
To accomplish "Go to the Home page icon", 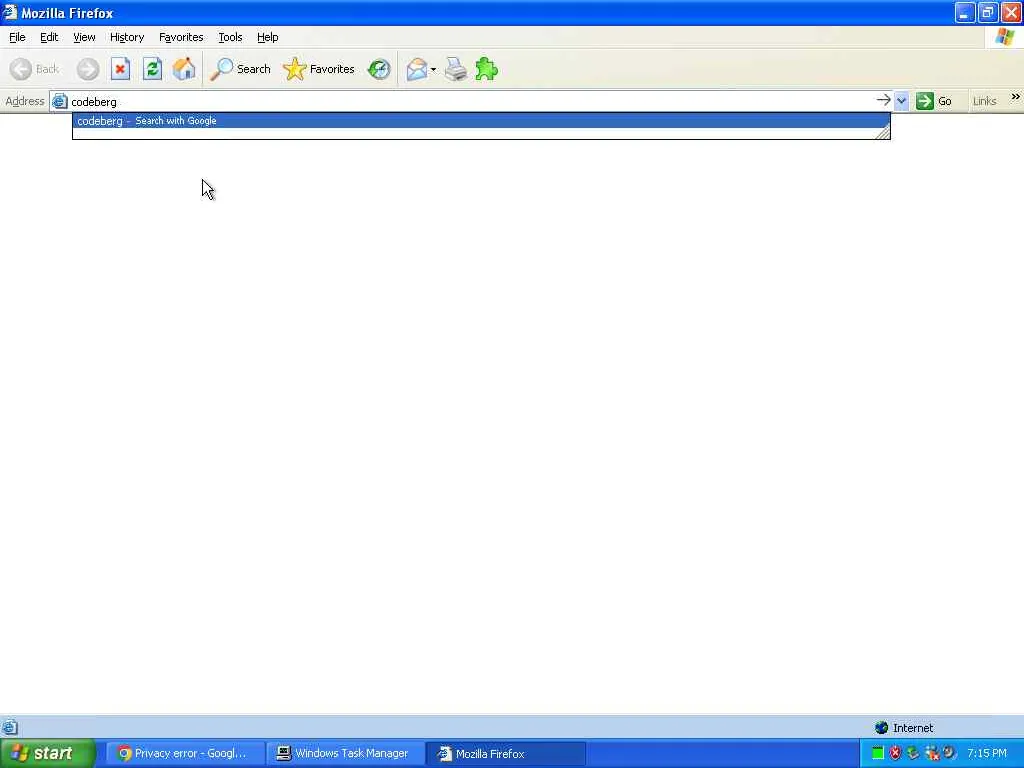I will [184, 69].
